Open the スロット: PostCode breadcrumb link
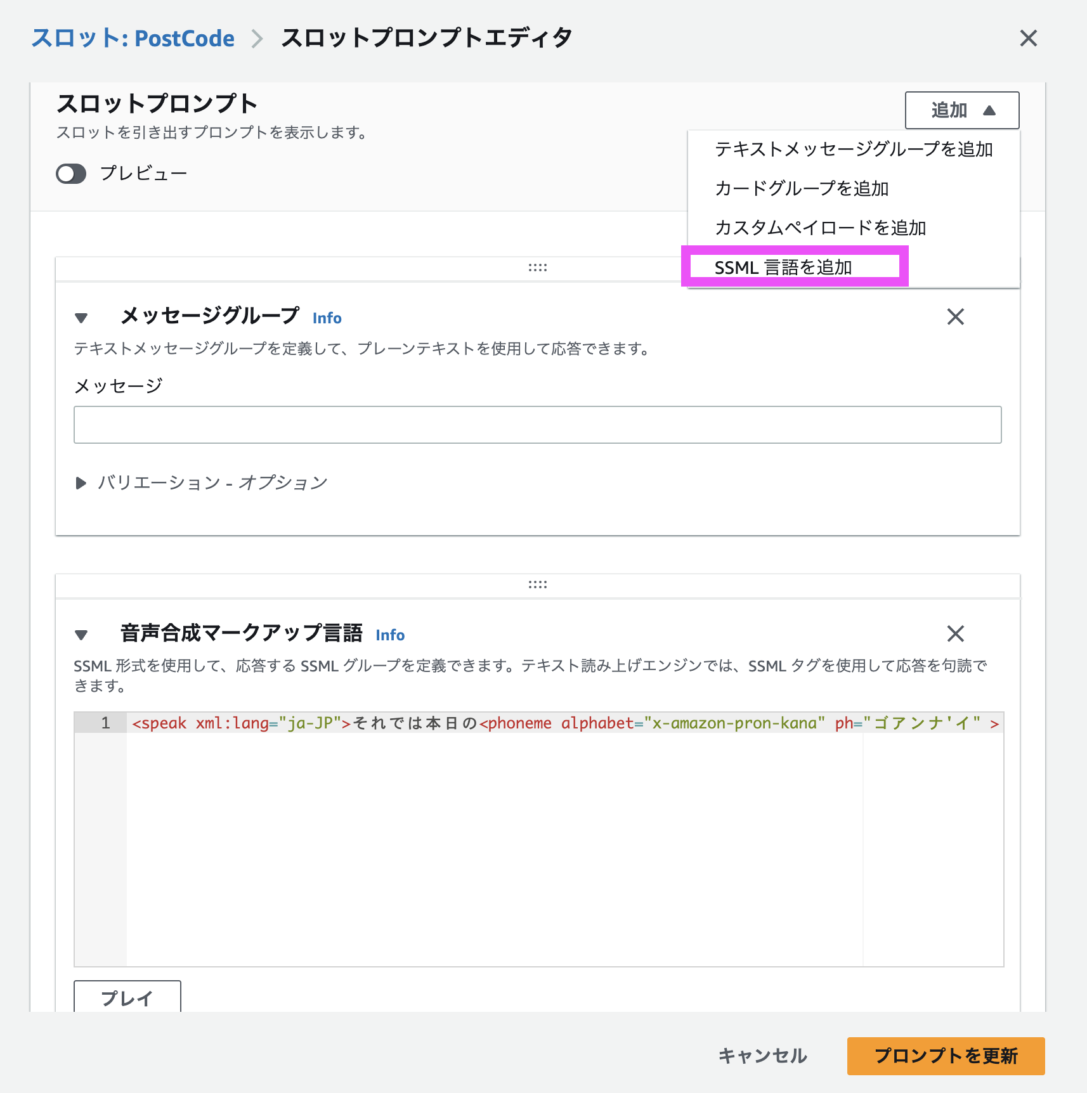This screenshot has height=1093, width=1087. pyautogui.click(x=131, y=38)
